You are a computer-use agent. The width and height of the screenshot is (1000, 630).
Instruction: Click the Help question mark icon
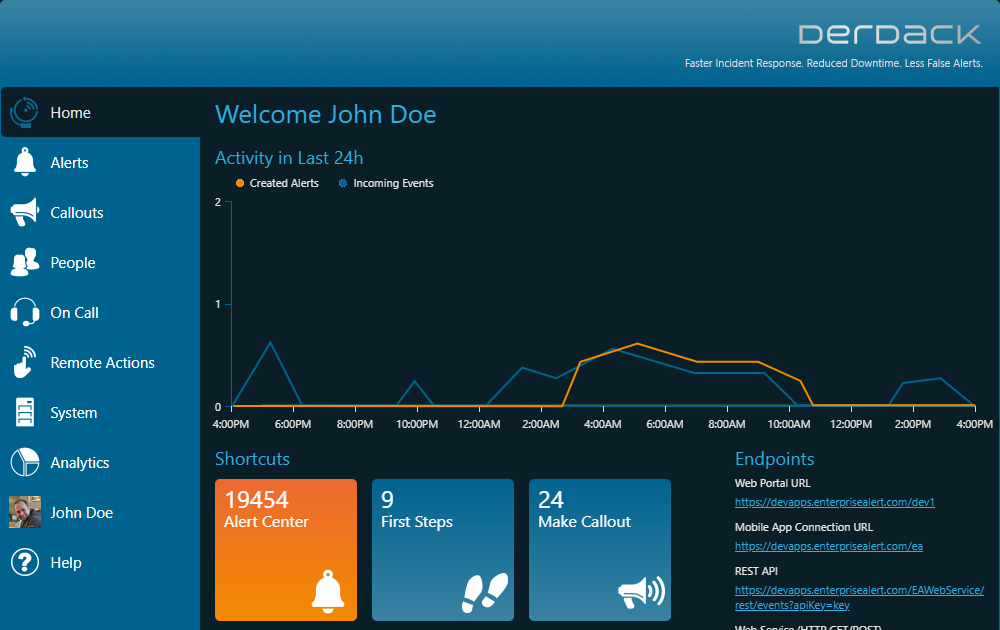pos(25,562)
